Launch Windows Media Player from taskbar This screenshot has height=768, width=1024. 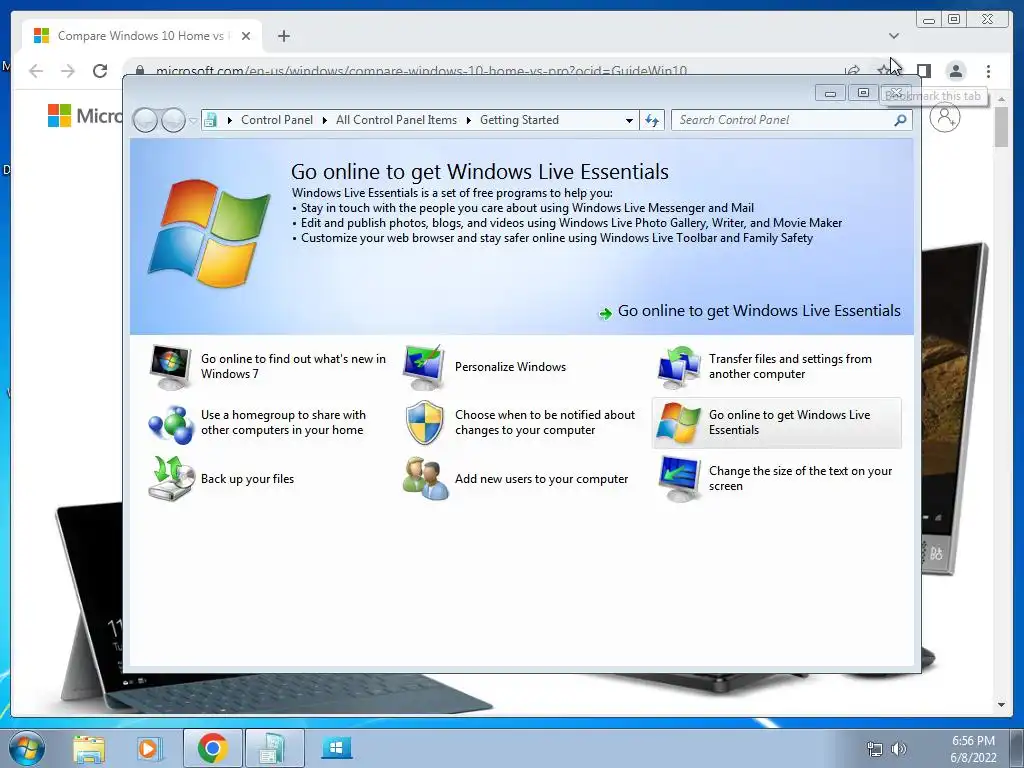[149, 749]
